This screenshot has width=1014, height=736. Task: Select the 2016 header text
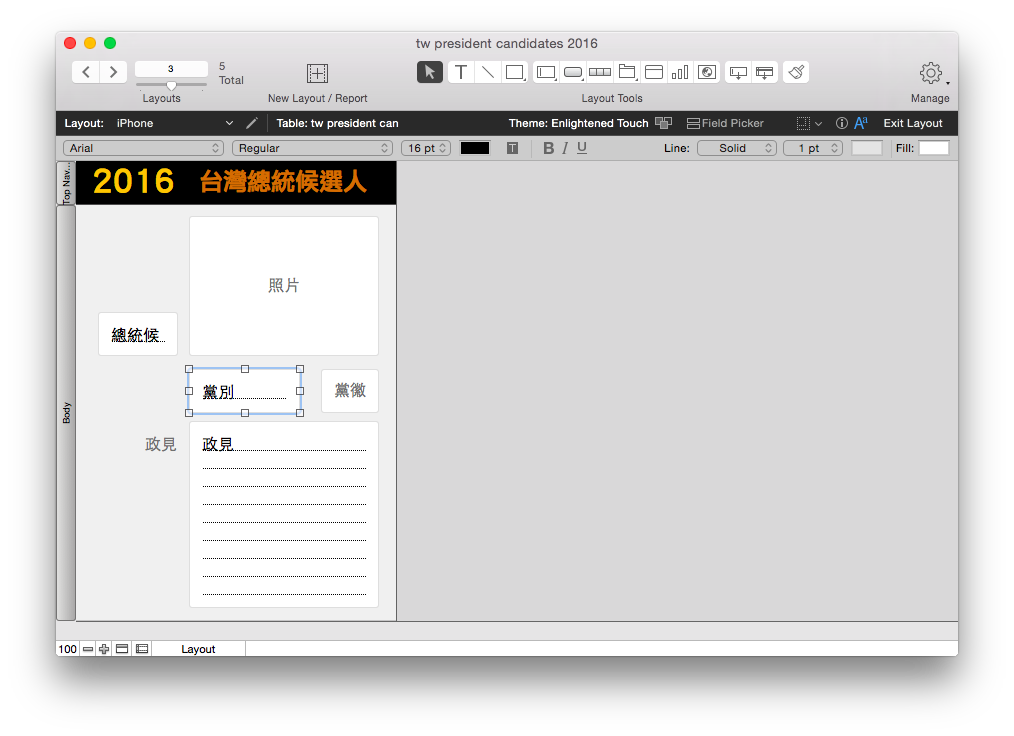point(133,181)
